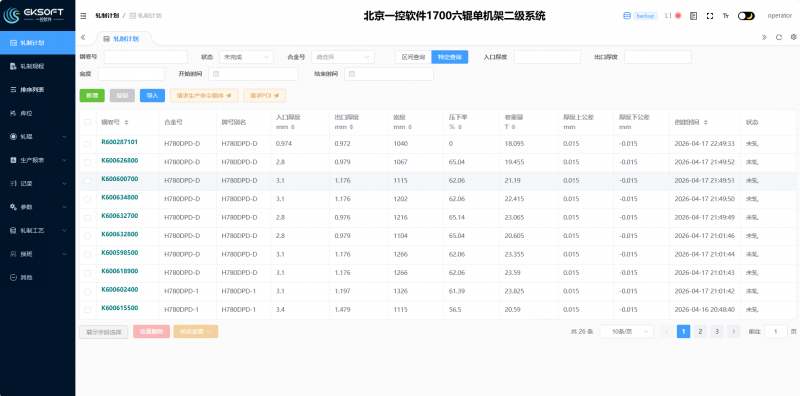This screenshot has width=800, height=396.
Task: Click the 请求PDI button
Action: 264,95
